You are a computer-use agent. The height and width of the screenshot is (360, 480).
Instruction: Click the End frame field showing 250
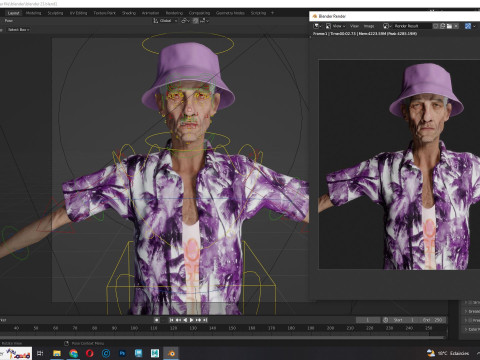(432, 320)
